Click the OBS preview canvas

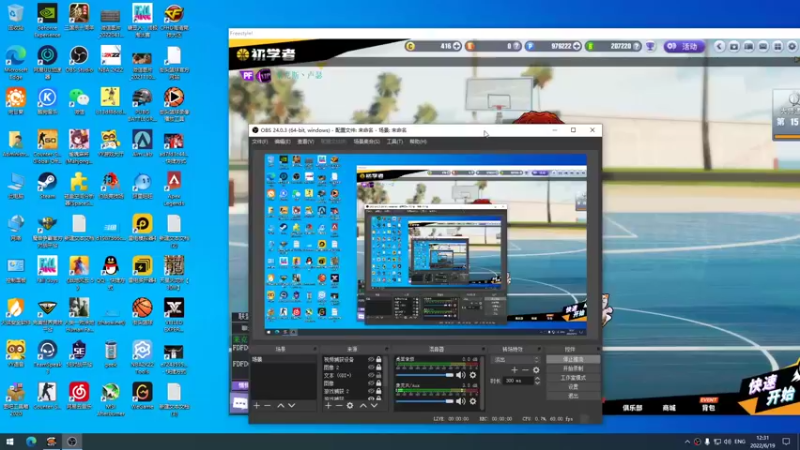[426, 245]
